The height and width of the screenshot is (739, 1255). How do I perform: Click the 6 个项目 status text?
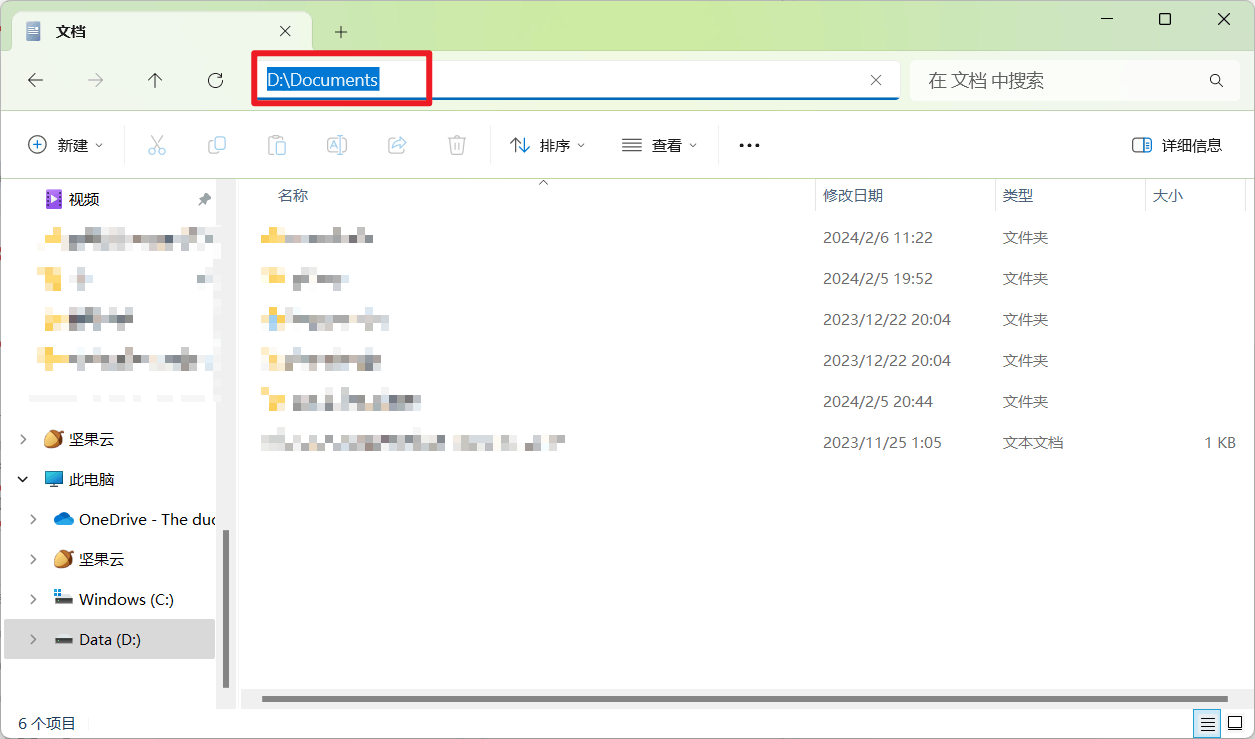pyautogui.click(x=47, y=723)
